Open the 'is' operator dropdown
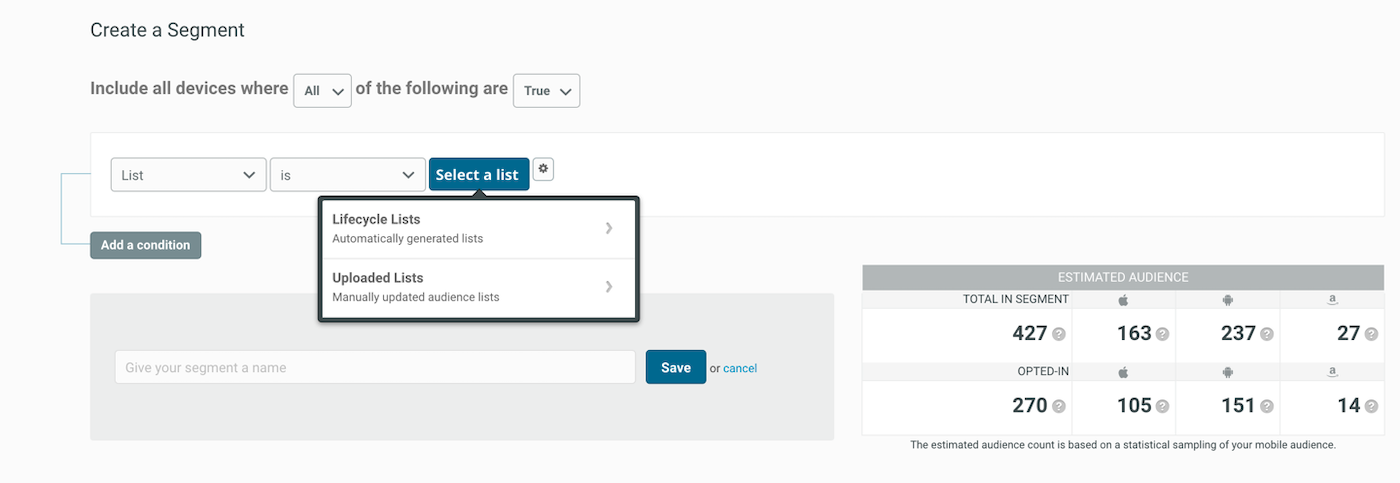This screenshot has width=1400, height=483. coord(347,175)
